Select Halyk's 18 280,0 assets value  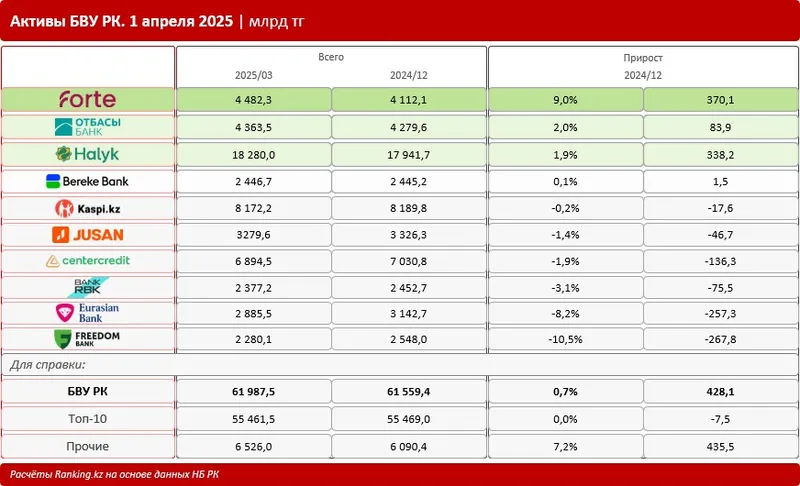click(253, 154)
